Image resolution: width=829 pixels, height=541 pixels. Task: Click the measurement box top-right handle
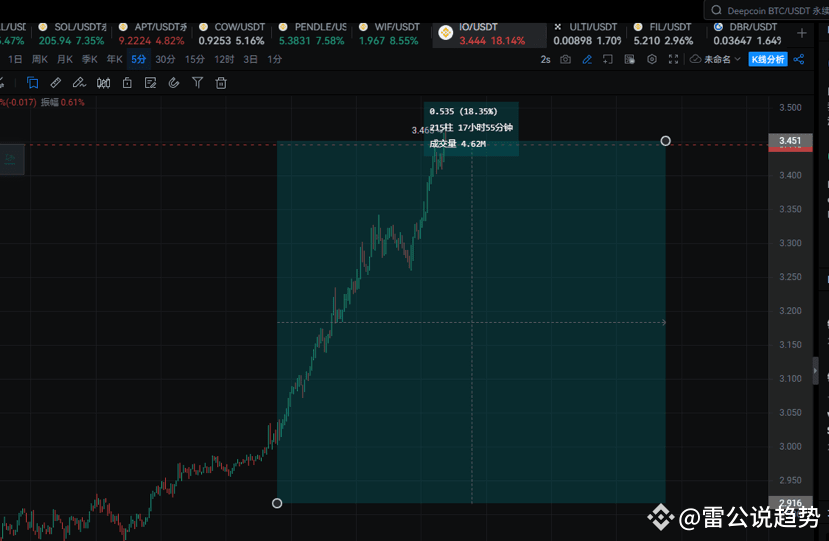(x=666, y=141)
